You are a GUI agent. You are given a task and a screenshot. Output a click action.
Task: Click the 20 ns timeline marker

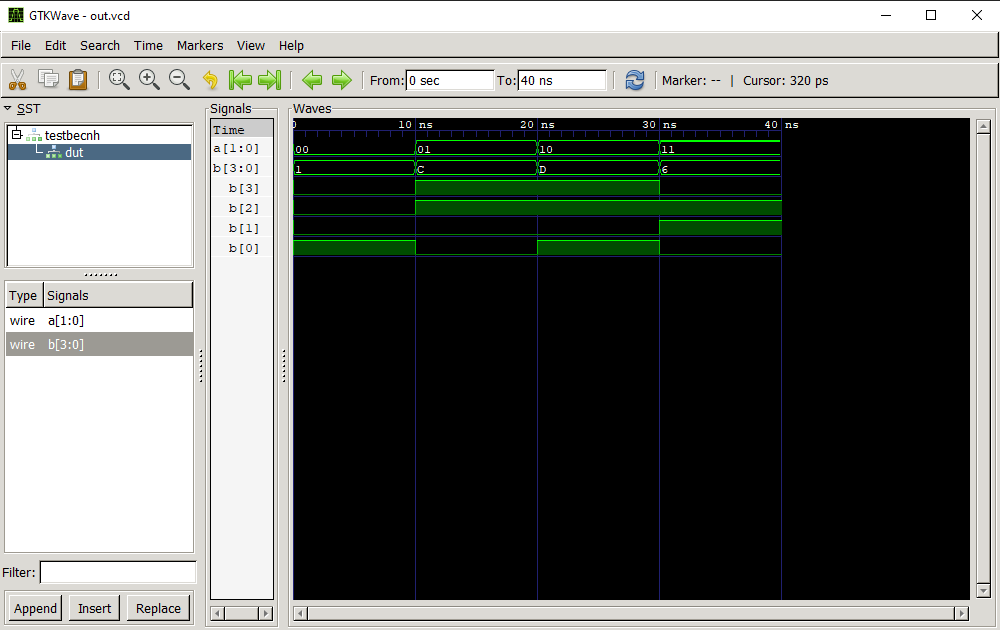click(x=536, y=125)
